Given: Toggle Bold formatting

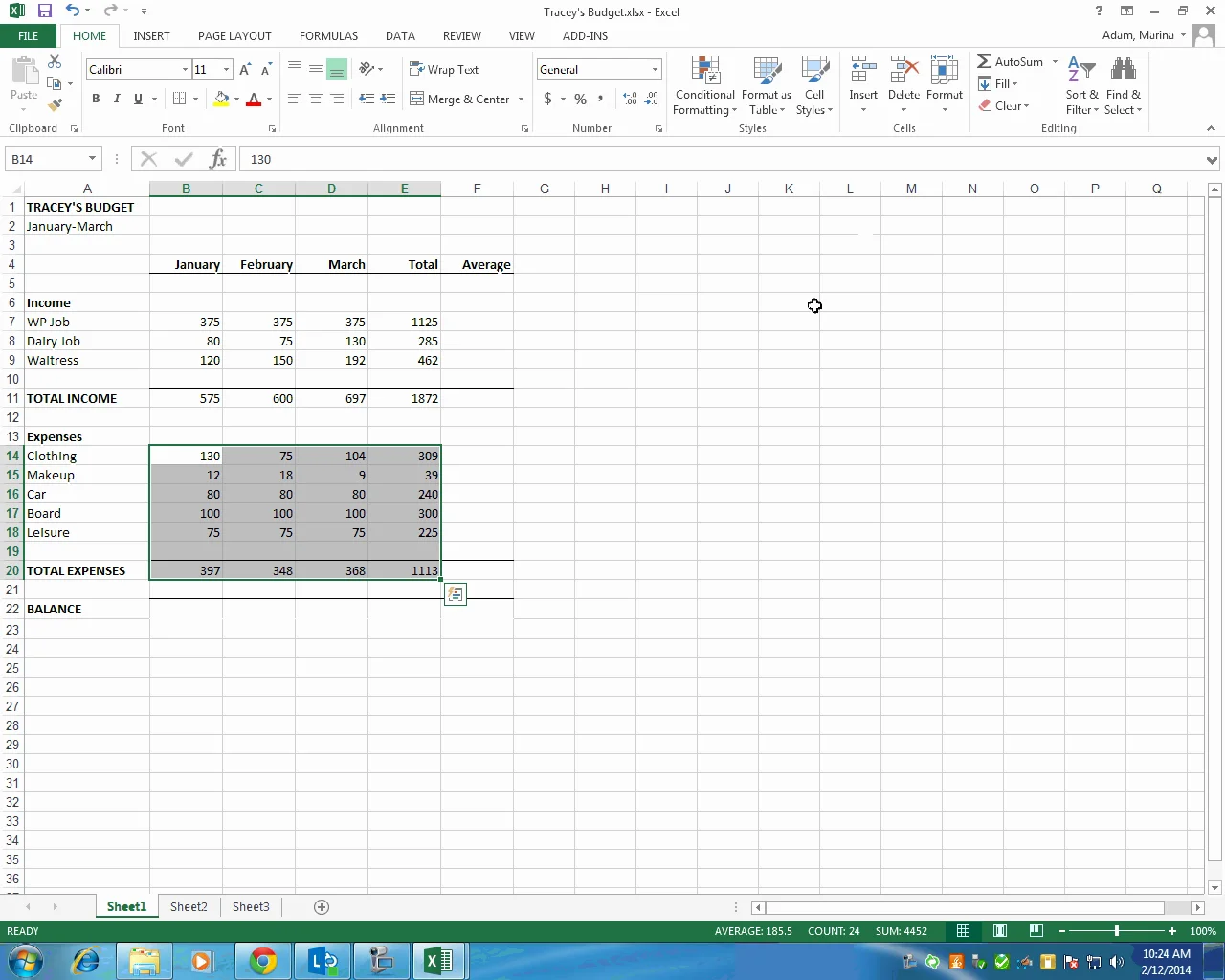Looking at the screenshot, I should (96, 99).
